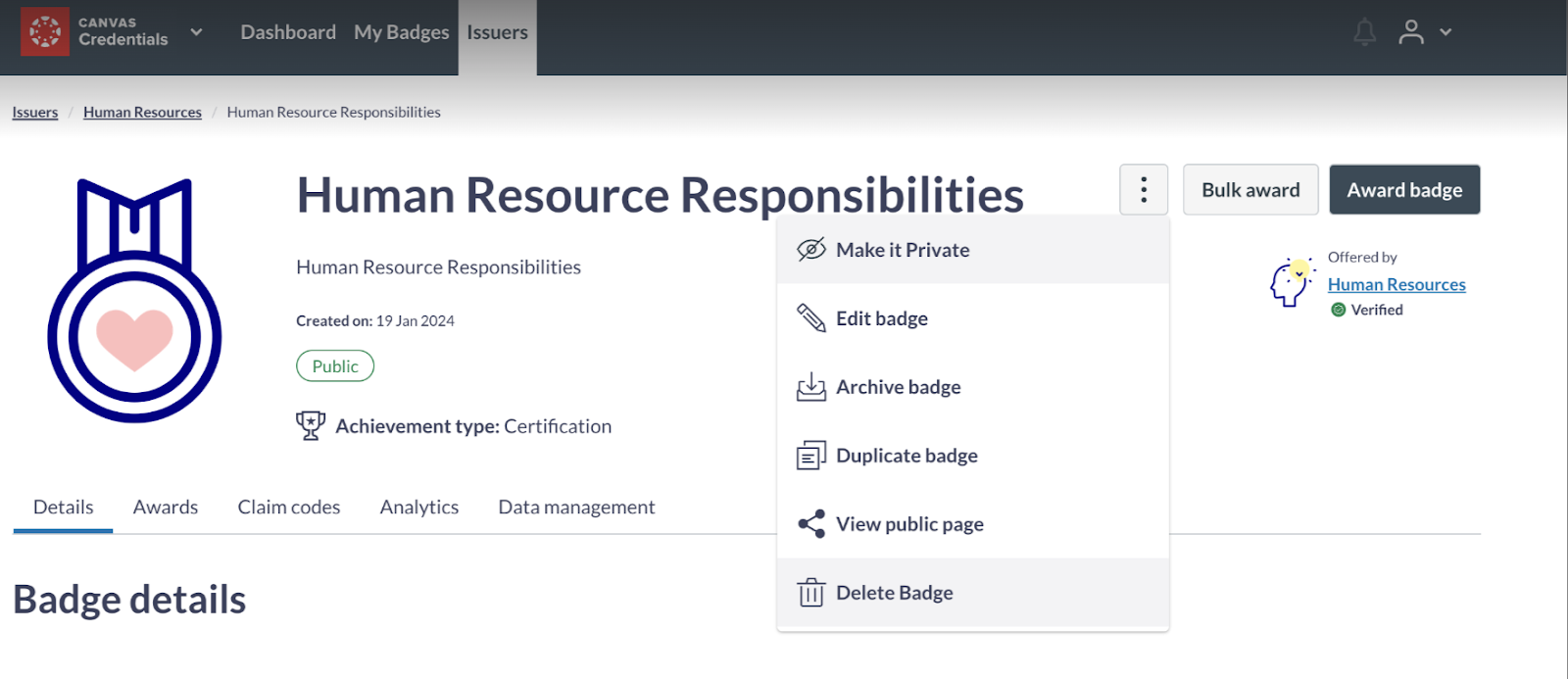Click the large Human Resource Responsibilities title
This screenshot has width=1568, height=679.
pos(661,195)
